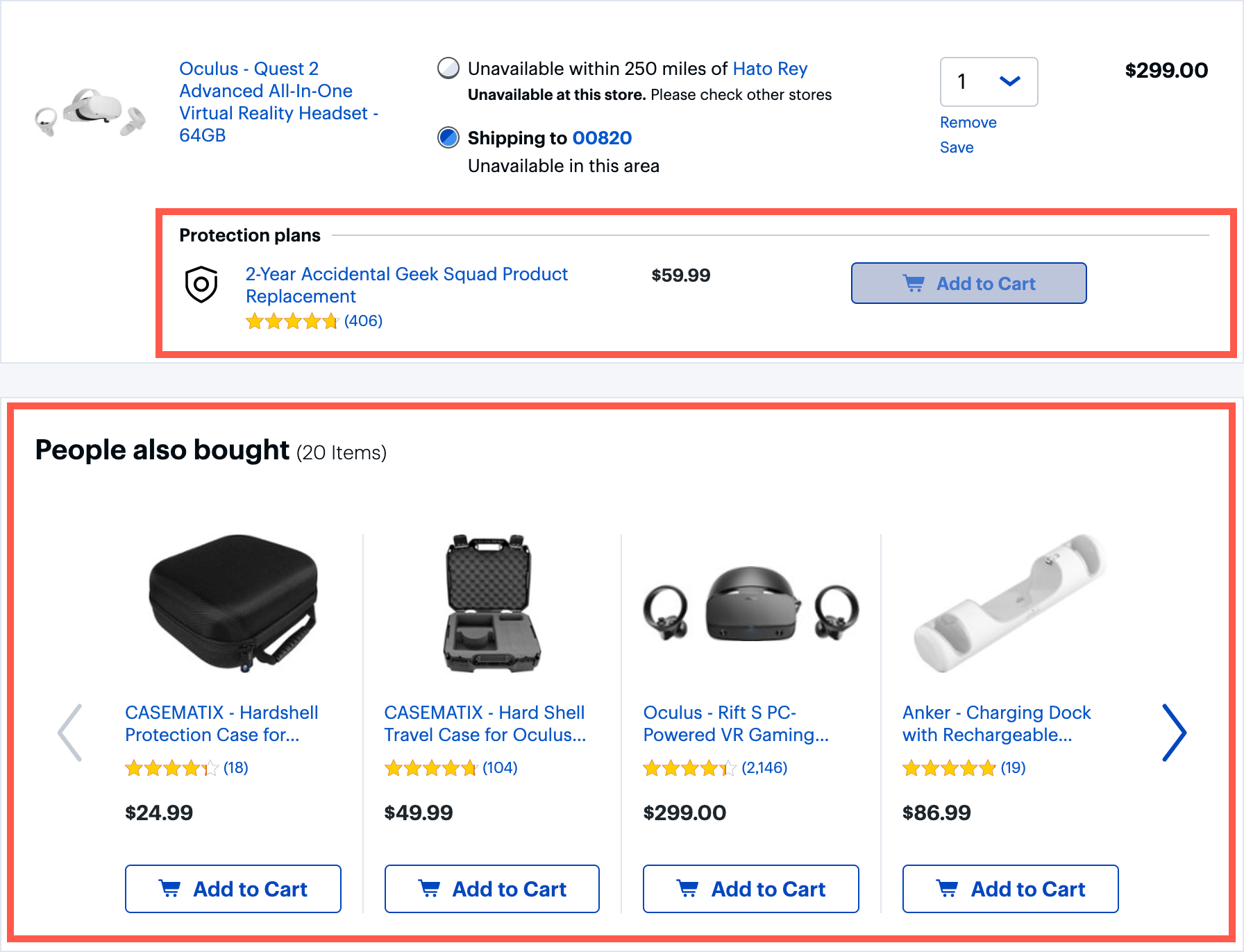Image resolution: width=1244 pixels, height=952 pixels.
Task: Add CASEMATIX Hard Shell Travel Case to cart
Action: click(492, 889)
